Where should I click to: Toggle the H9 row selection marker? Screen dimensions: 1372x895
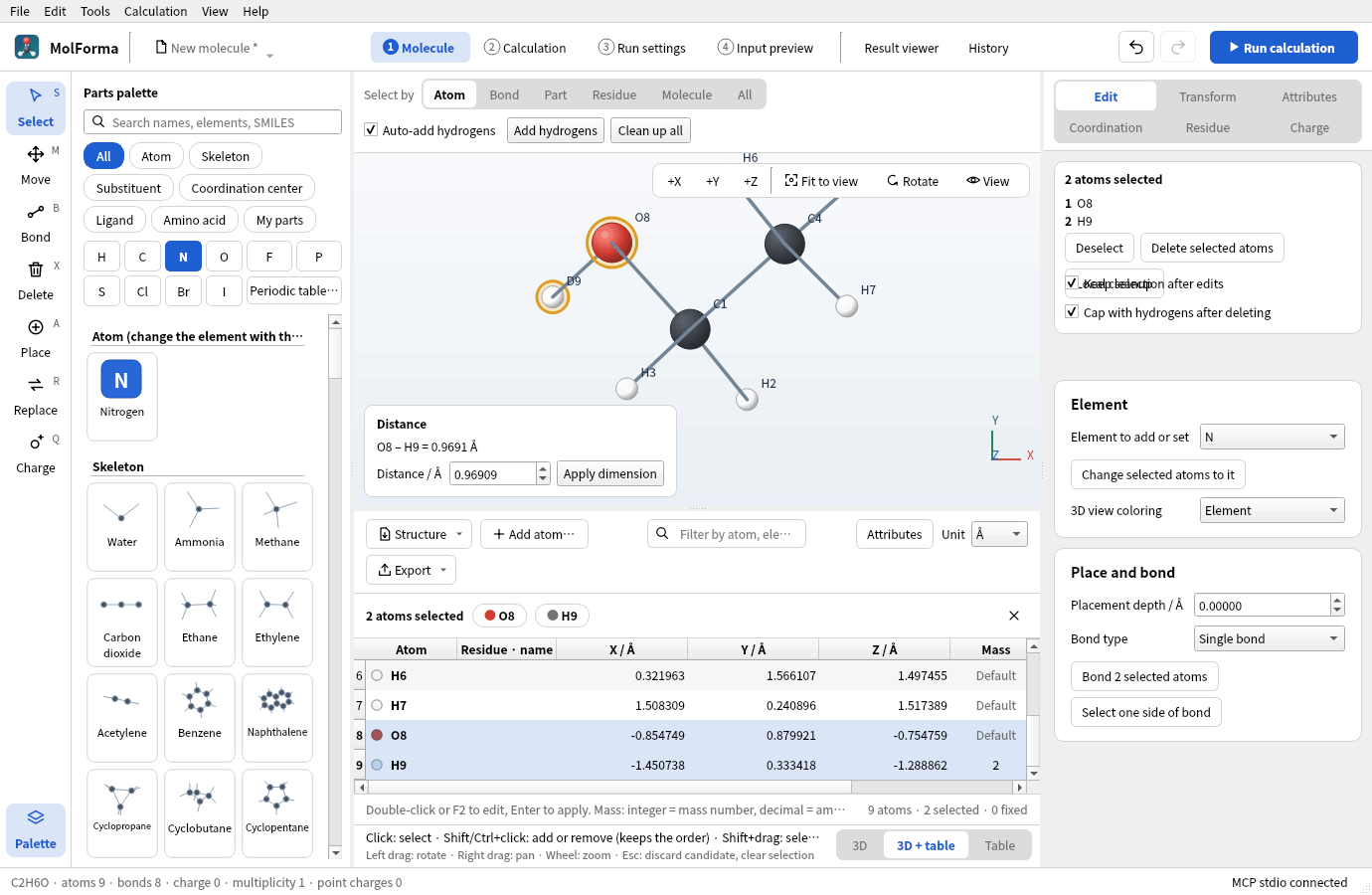(377, 765)
